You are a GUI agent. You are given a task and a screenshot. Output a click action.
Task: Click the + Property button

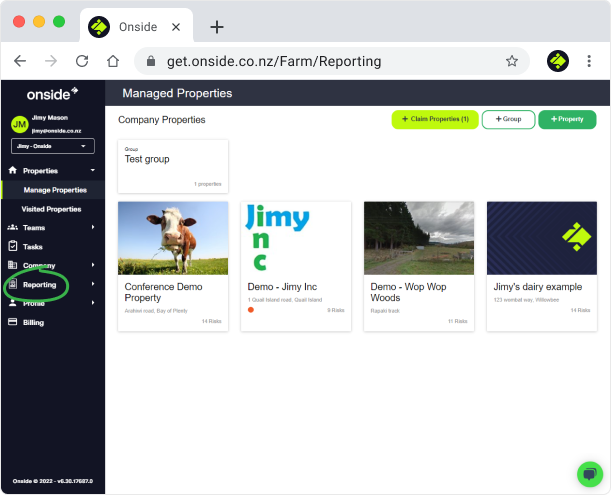(x=567, y=119)
